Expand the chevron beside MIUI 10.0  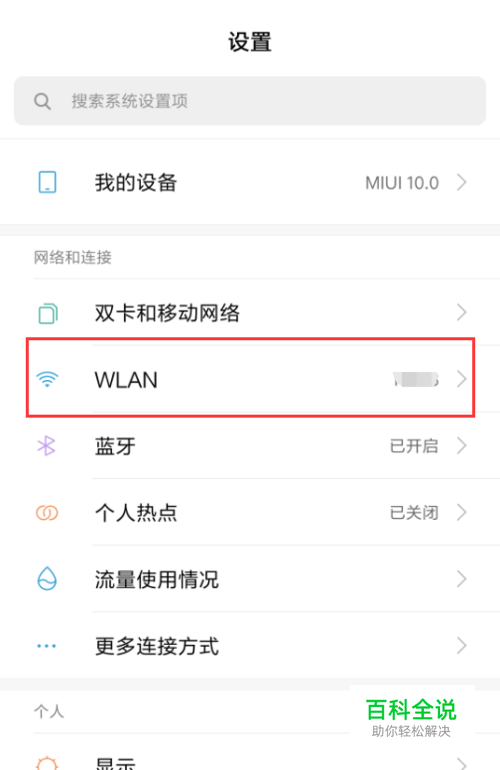point(462,183)
